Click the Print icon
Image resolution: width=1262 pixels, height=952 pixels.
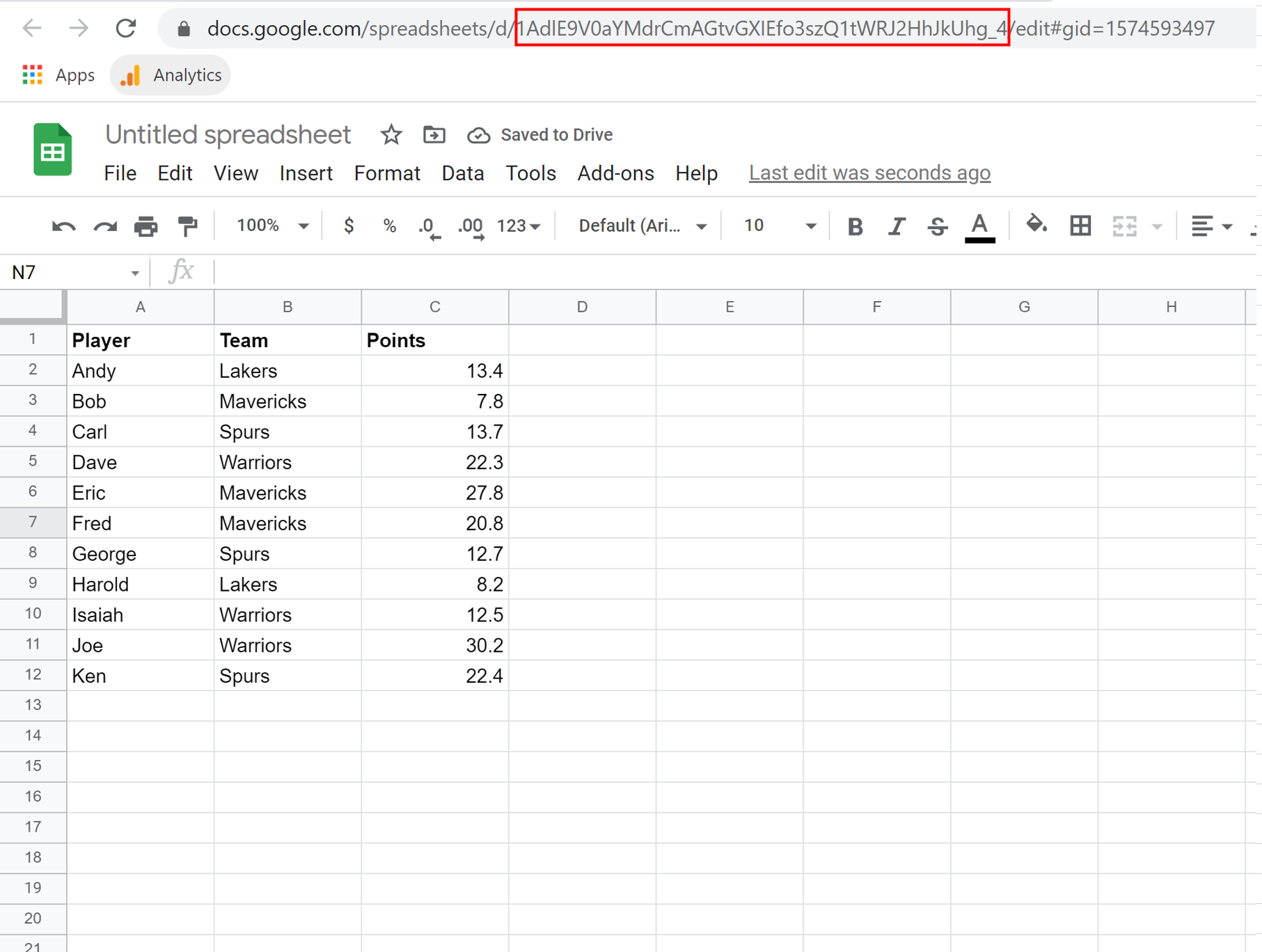tap(145, 226)
